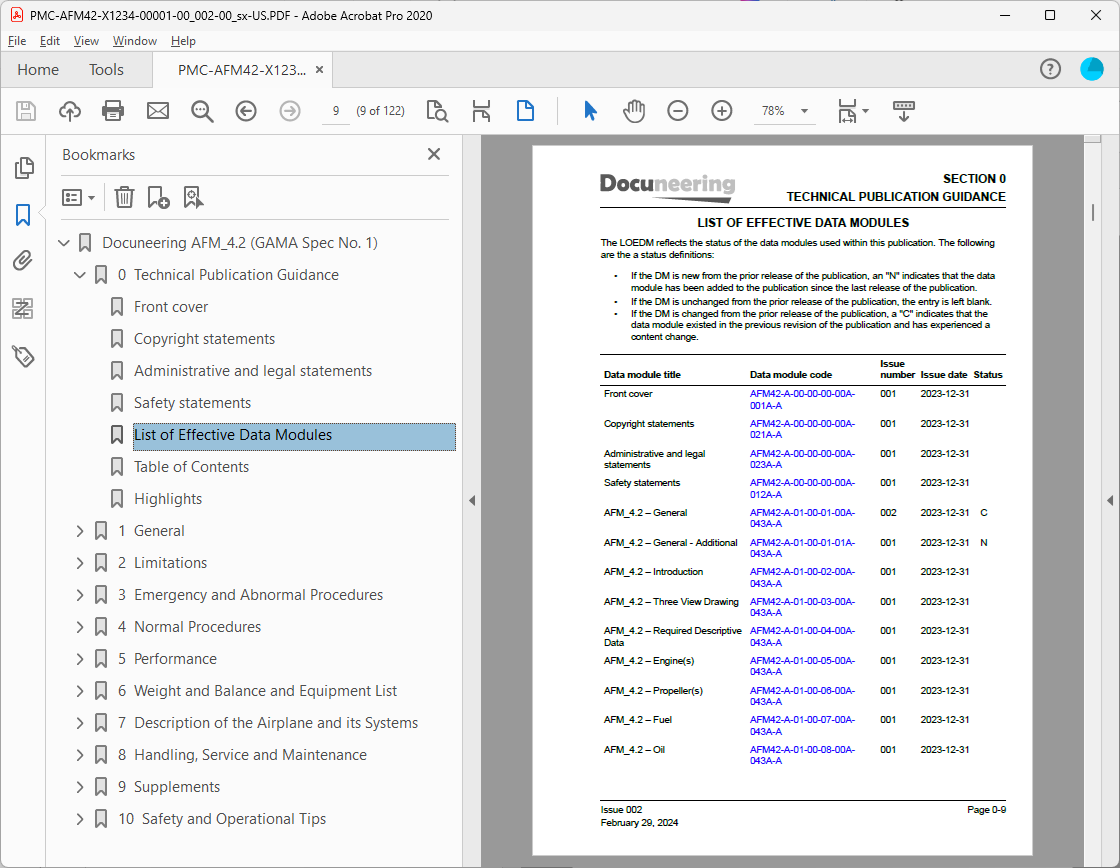1120x868 pixels.
Task: Print the document via printer icon
Action: 113,111
